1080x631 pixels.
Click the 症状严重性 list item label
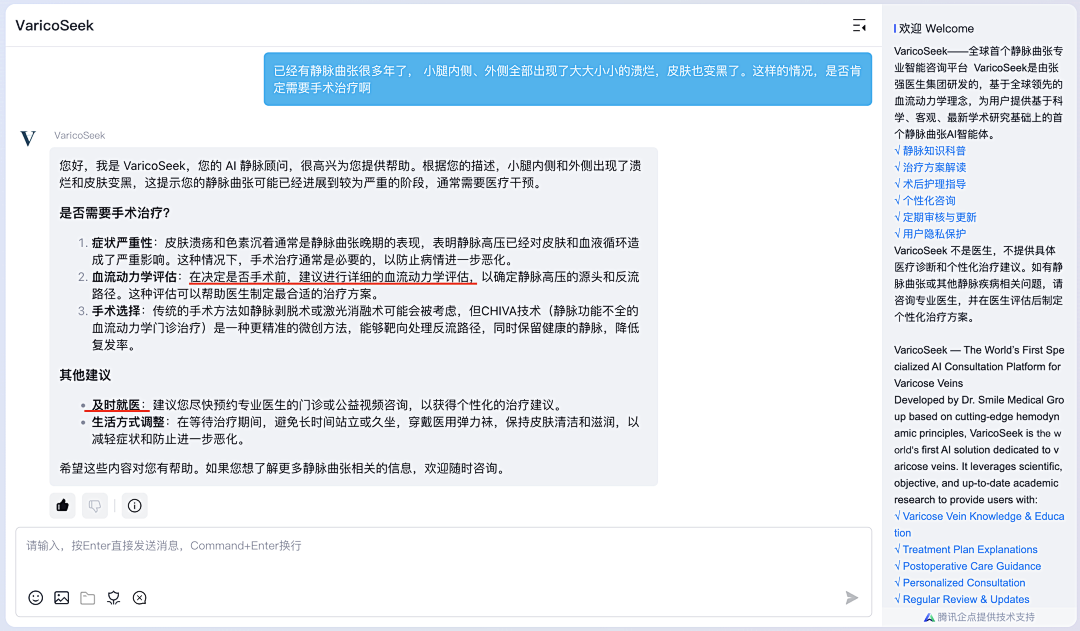click(122, 243)
